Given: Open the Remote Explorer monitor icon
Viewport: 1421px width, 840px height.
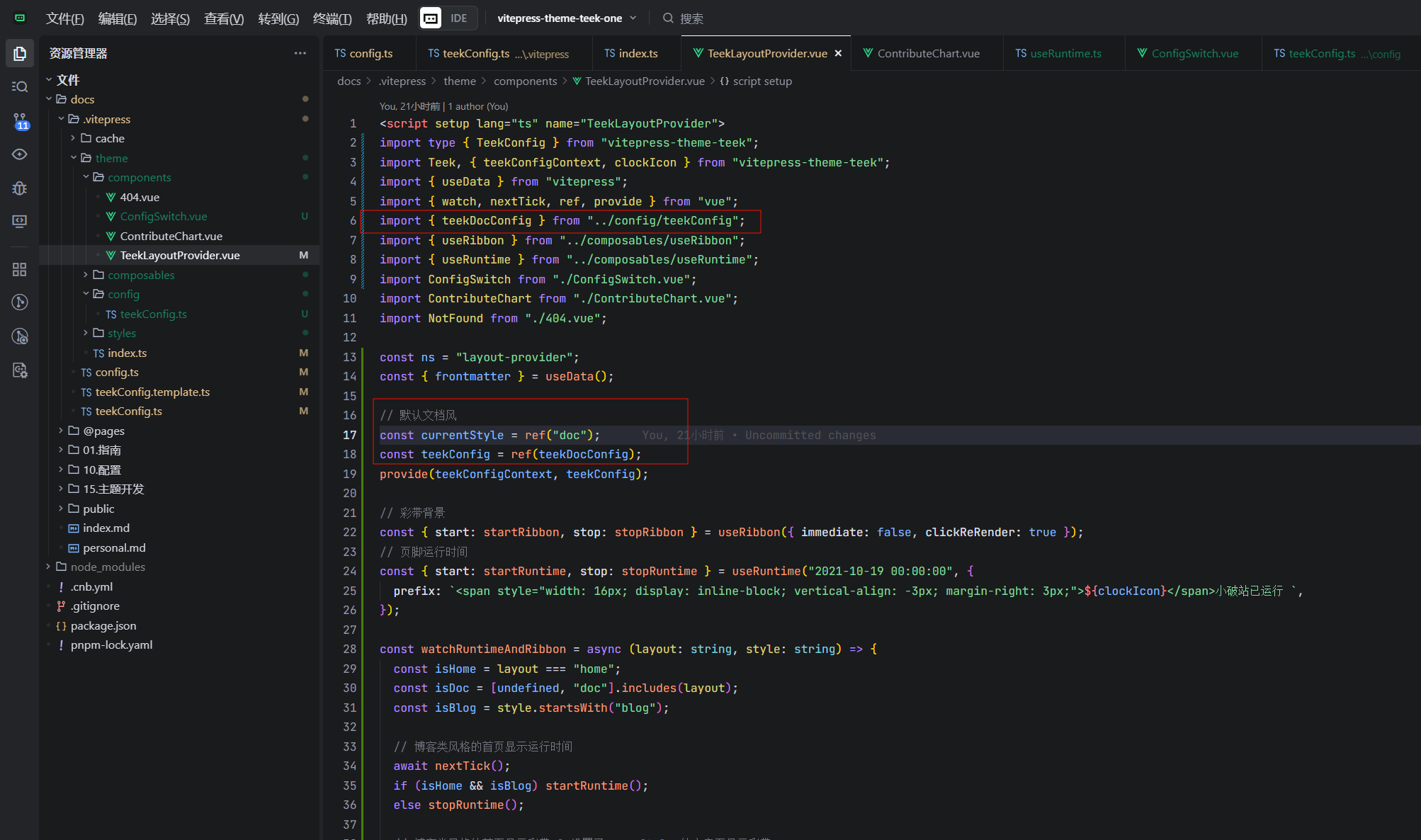Looking at the screenshot, I should pyautogui.click(x=20, y=222).
